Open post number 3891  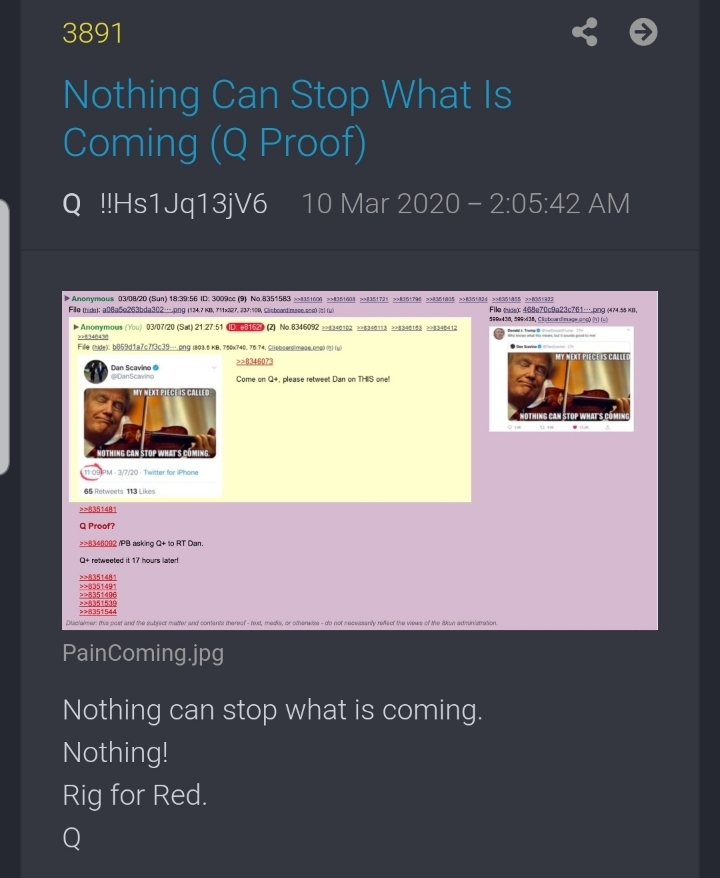click(92, 33)
